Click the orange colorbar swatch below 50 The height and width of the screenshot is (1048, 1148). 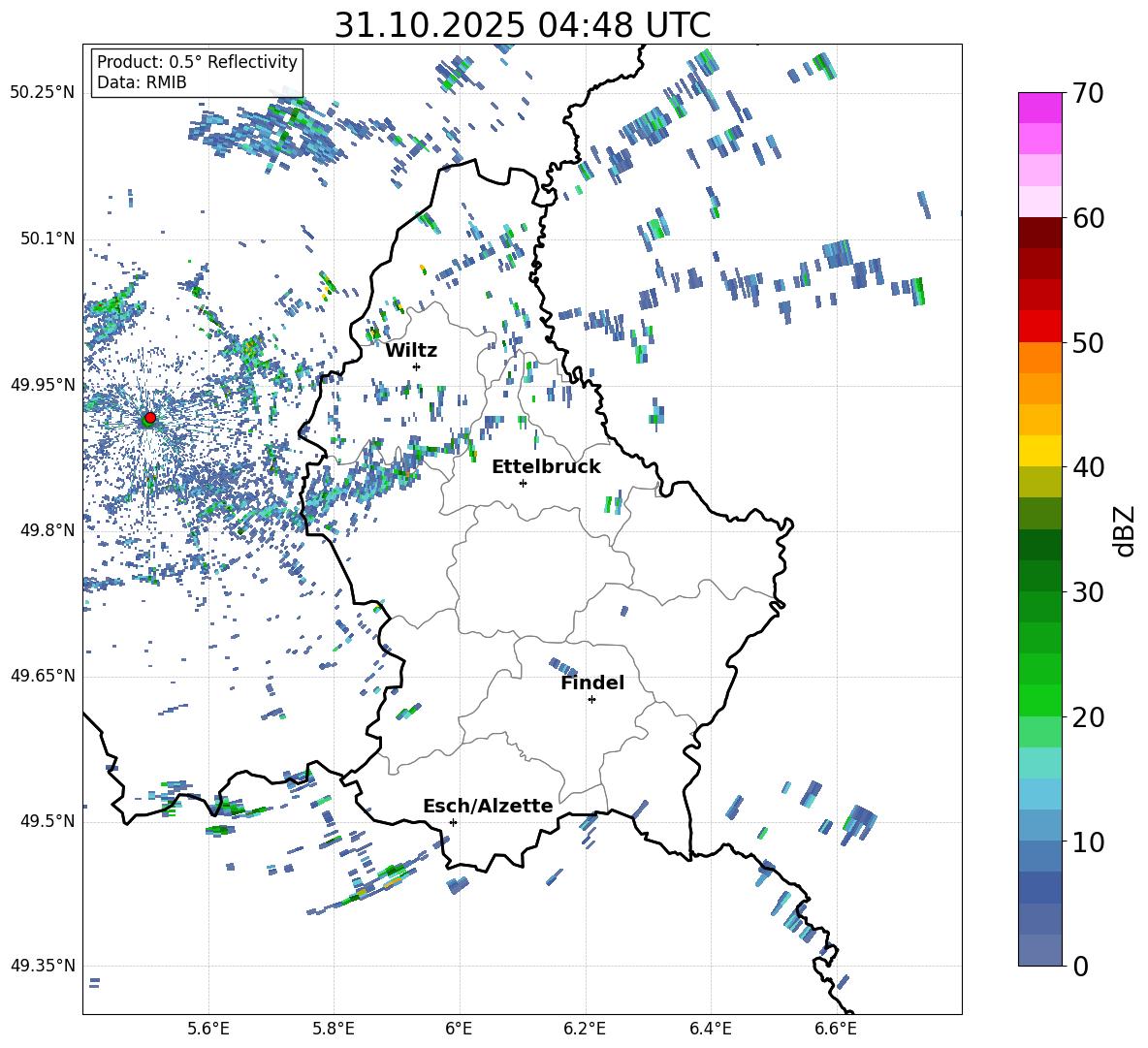click(1040, 357)
